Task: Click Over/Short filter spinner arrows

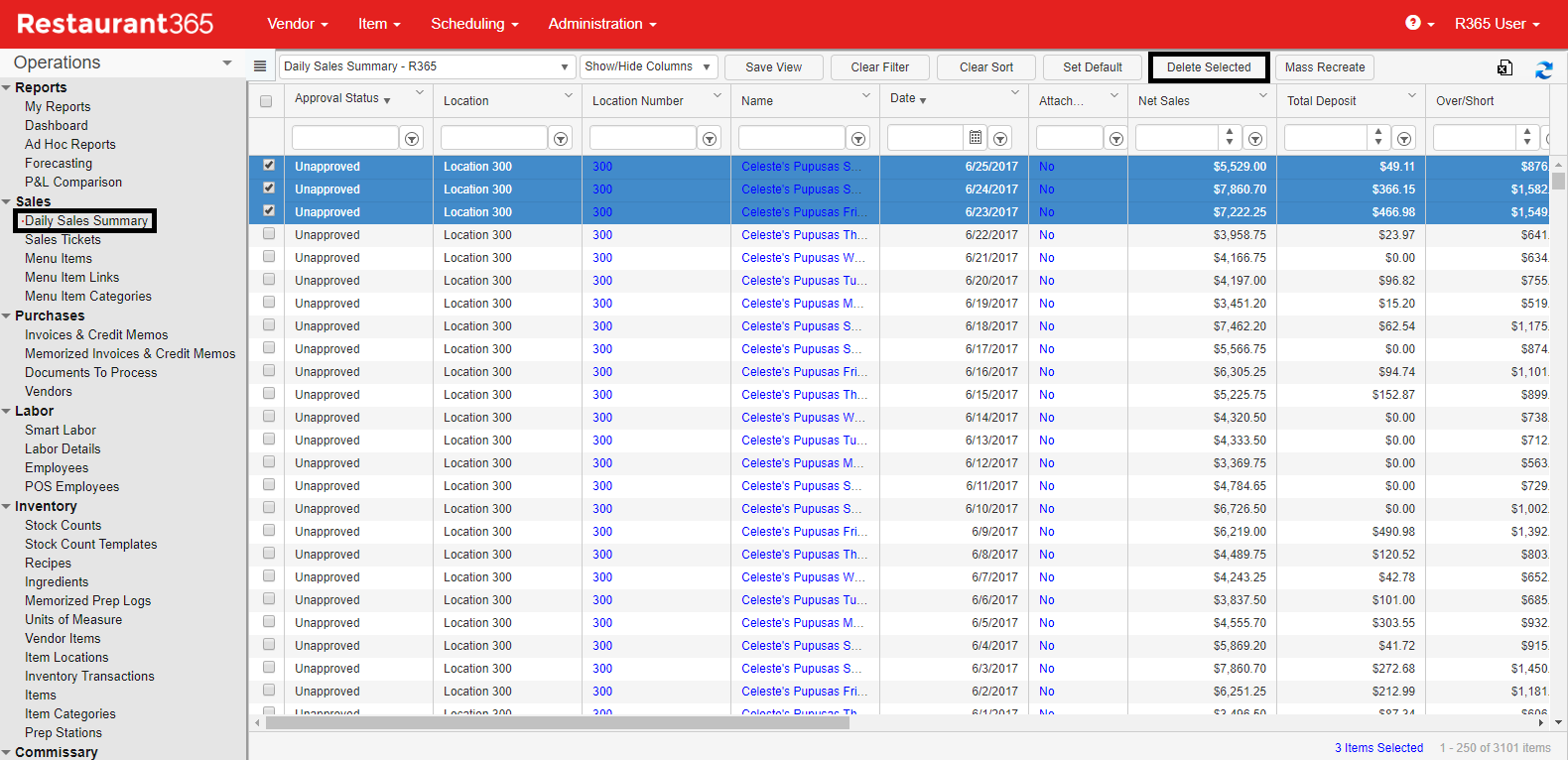Action: click(x=1527, y=137)
